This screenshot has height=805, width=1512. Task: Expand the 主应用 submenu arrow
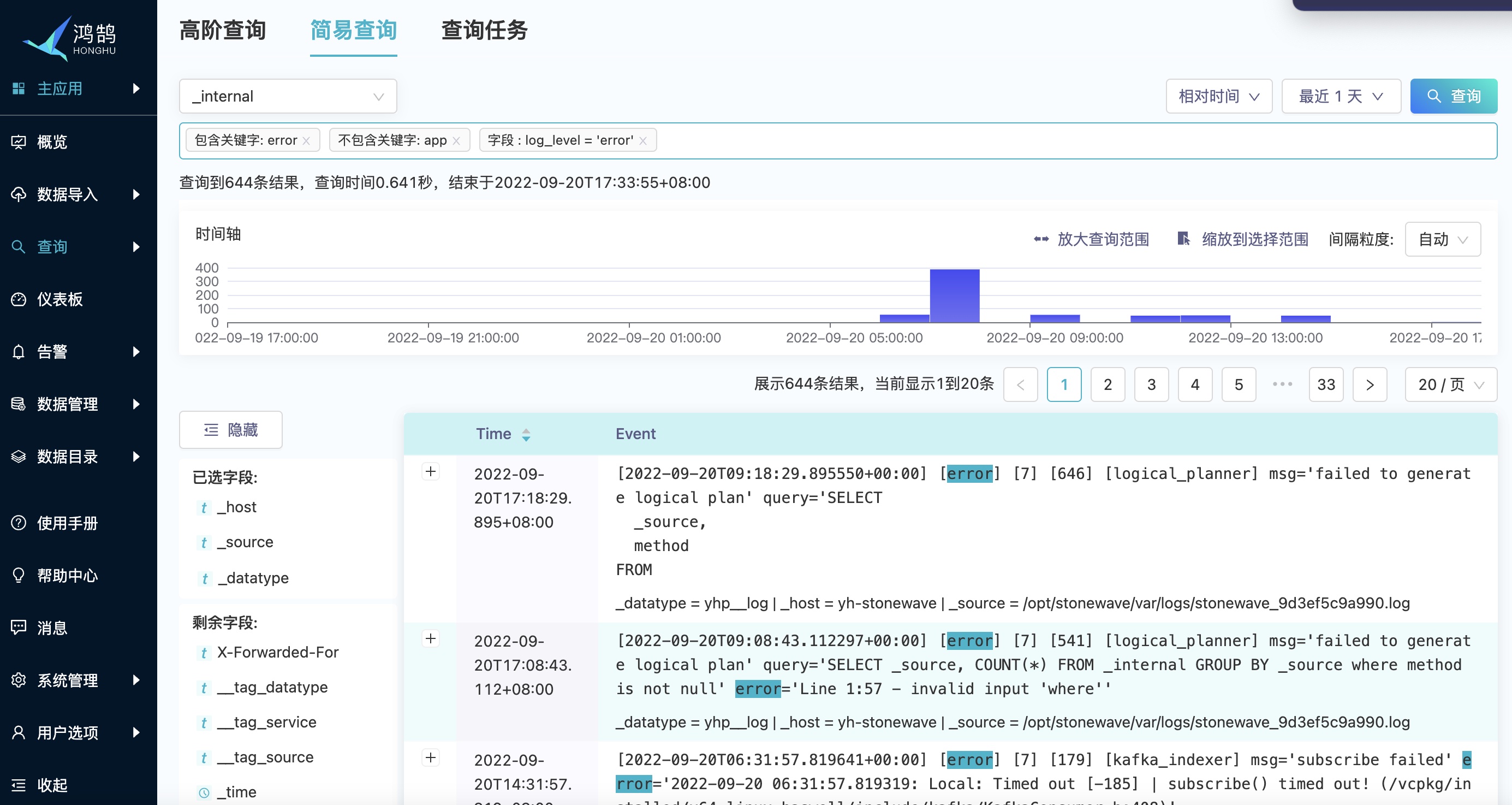tap(136, 88)
